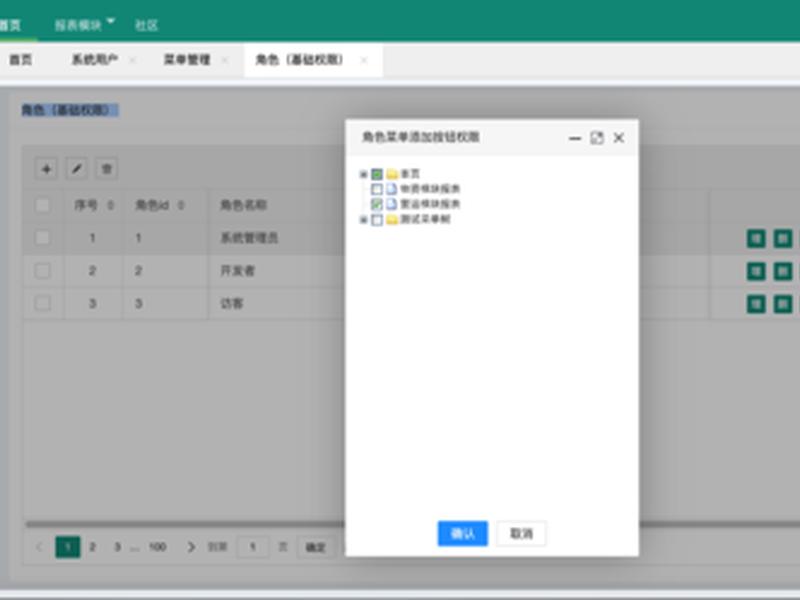Select the 开发者 row checkbox
Image resolution: width=800 pixels, height=600 pixels.
[42, 270]
